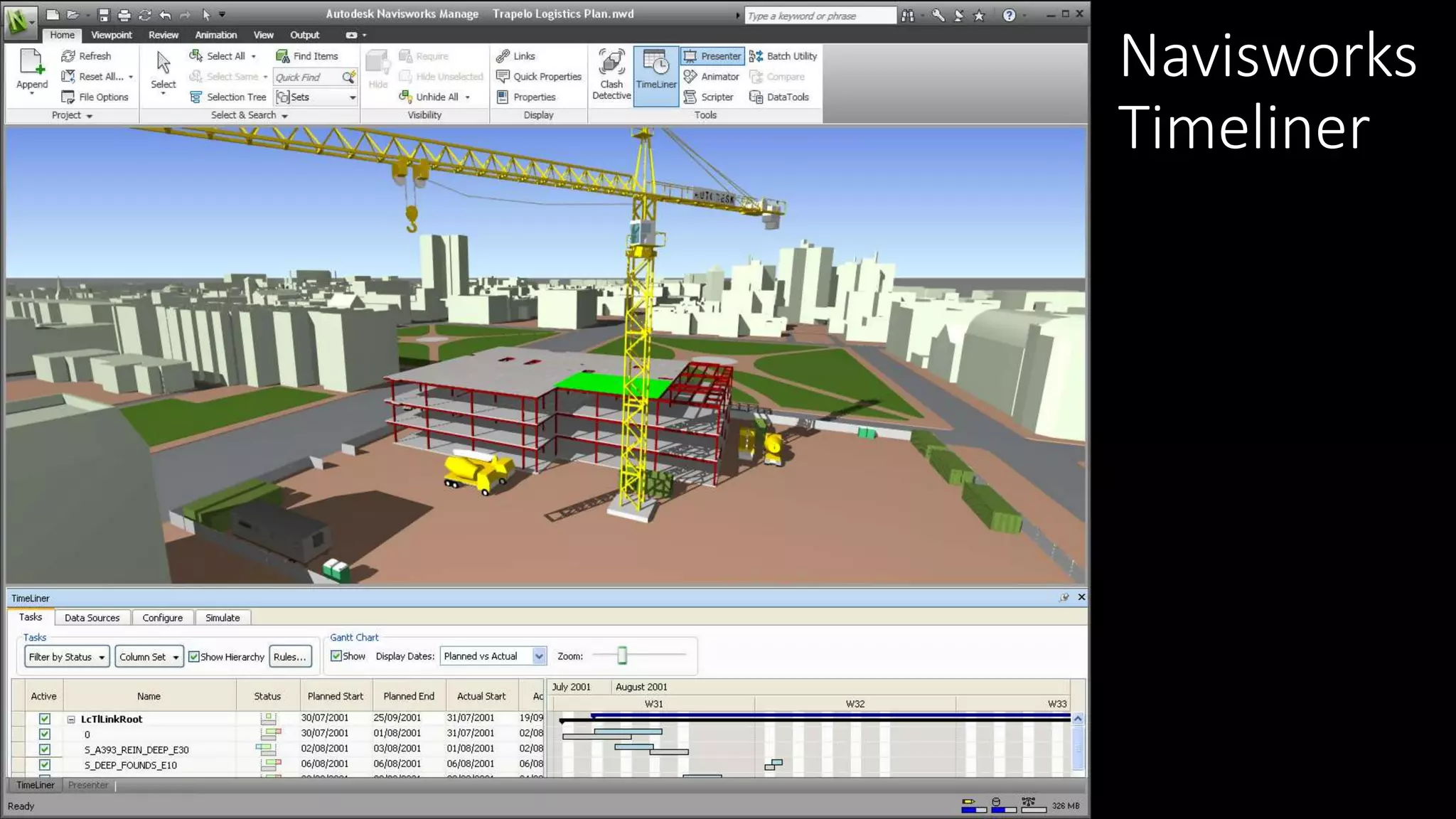Screen dimensions: 1456x819
Task: Click Unhide All icon
Action: pyautogui.click(x=405, y=97)
